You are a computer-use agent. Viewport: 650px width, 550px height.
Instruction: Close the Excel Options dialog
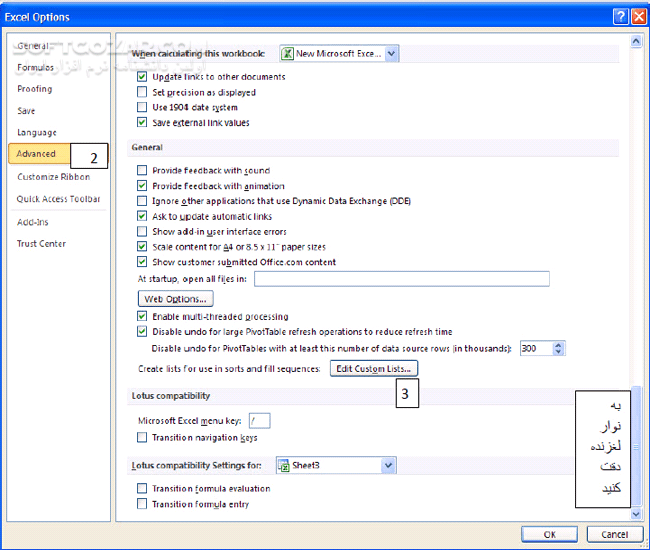pos(637,15)
